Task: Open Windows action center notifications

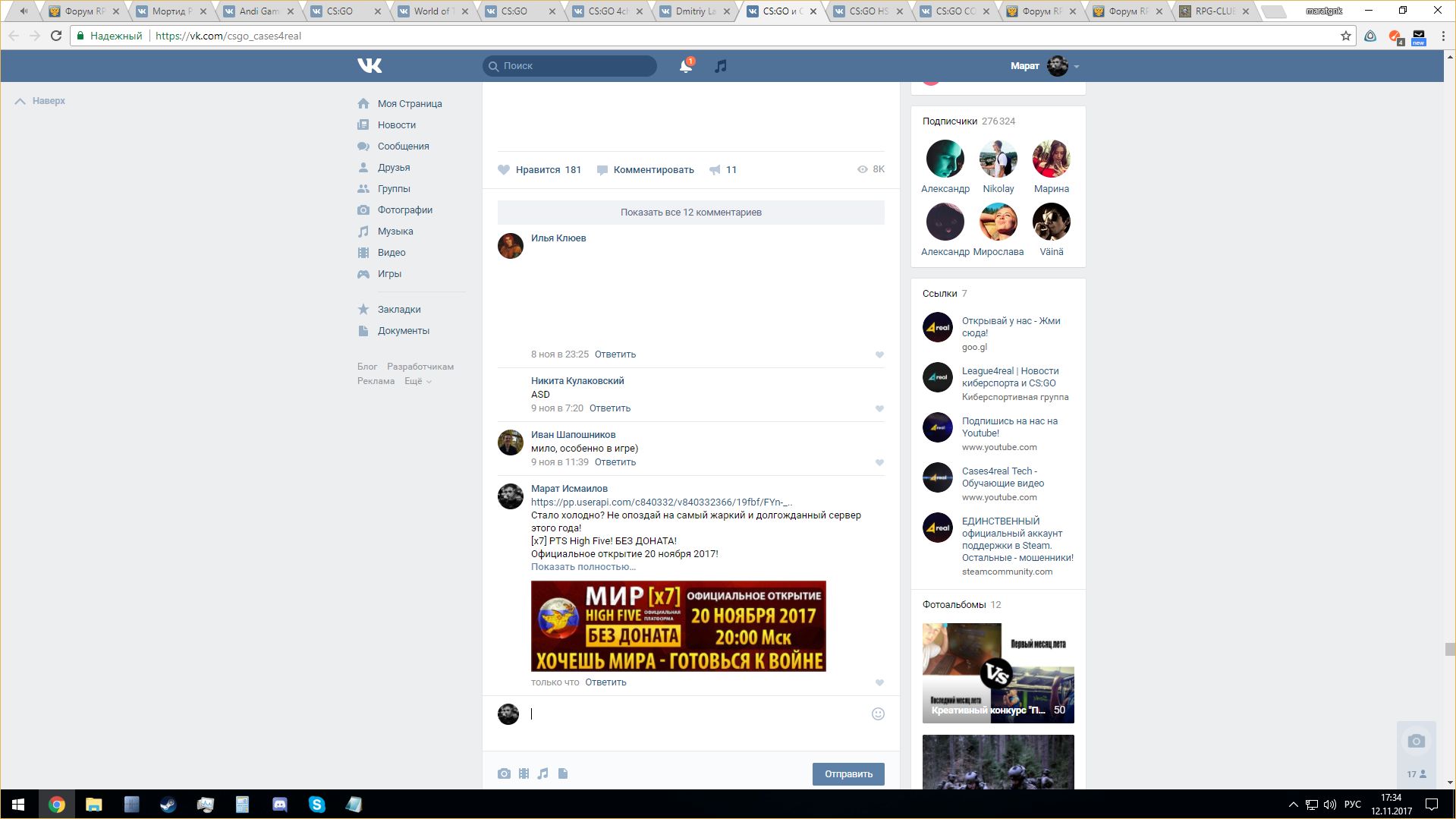Action: pyautogui.click(x=1432, y=805)
